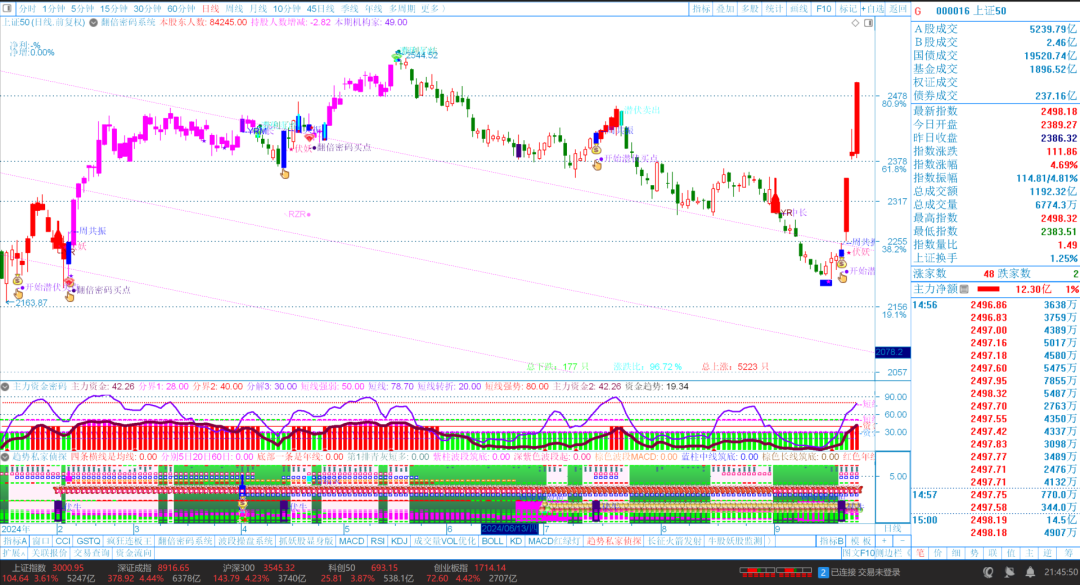
Task: Click the 2024/06/13 date marker on timeline
Action: coord(510,528)
